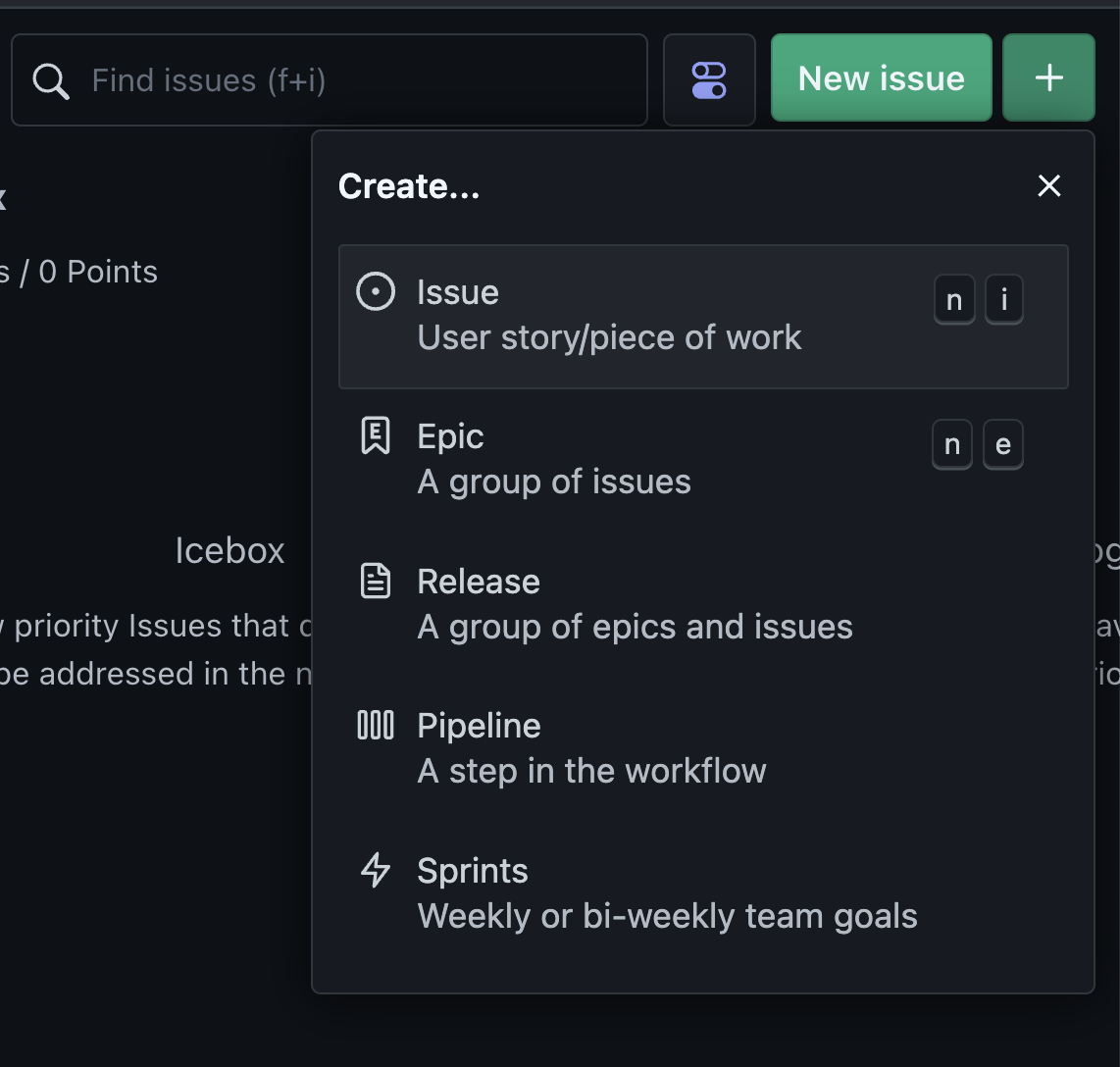Screen dimensions: 1120x1067
Task: Click the 'e' shortcut key beside Epic
Action: [x=1002, y=445]
